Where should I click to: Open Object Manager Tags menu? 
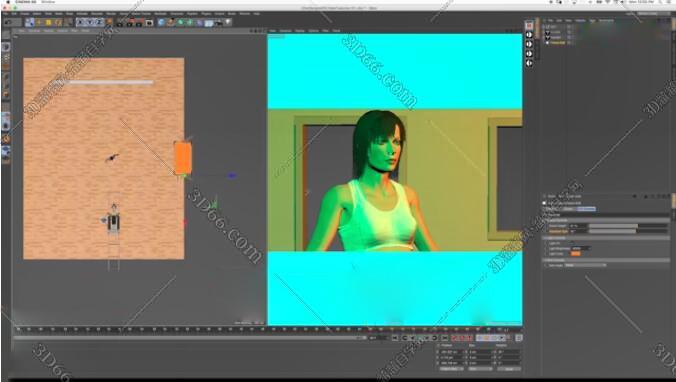593,20
